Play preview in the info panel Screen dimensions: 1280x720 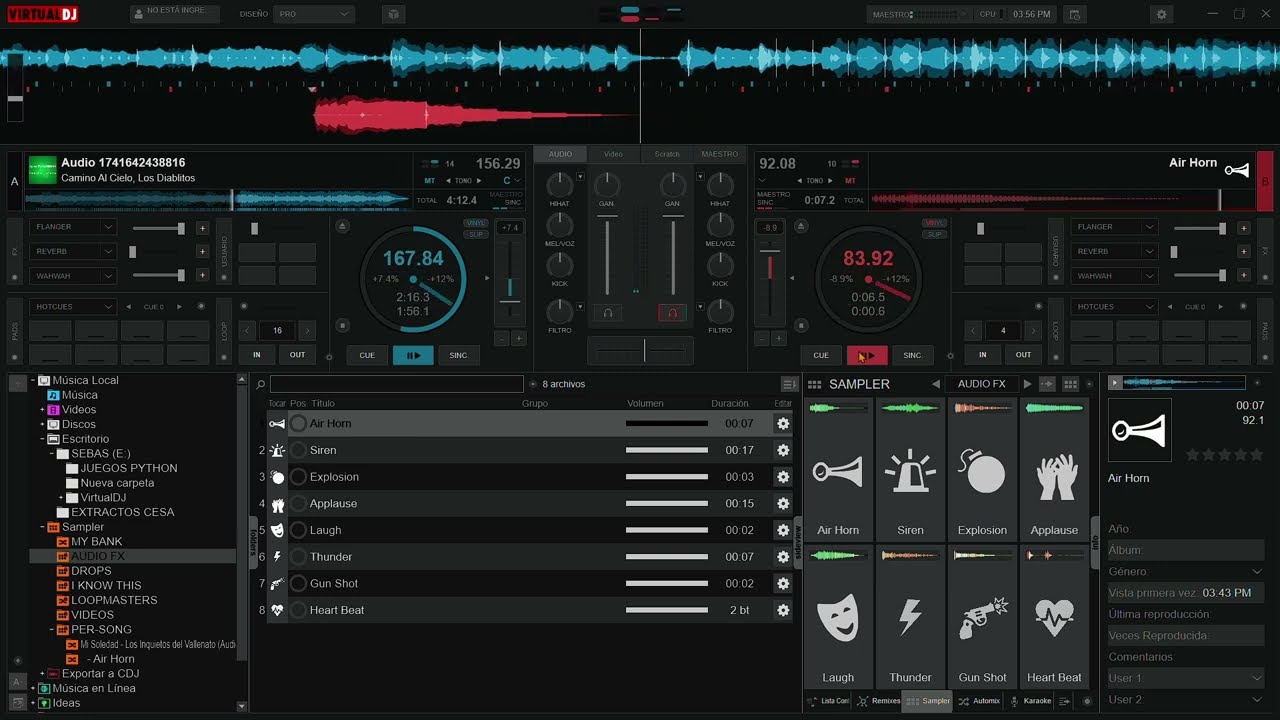pyautogui.click(x=1115, y=382)
